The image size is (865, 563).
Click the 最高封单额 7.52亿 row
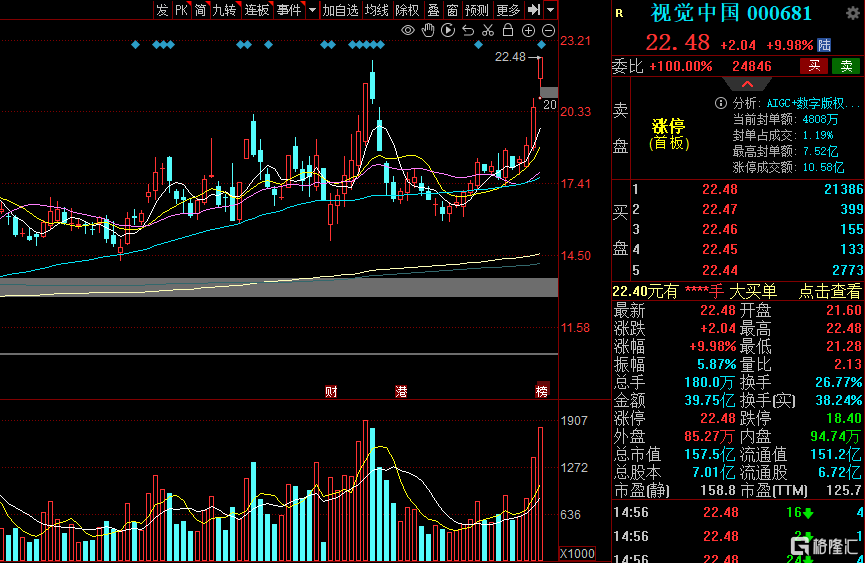click(x=786, y=151)
